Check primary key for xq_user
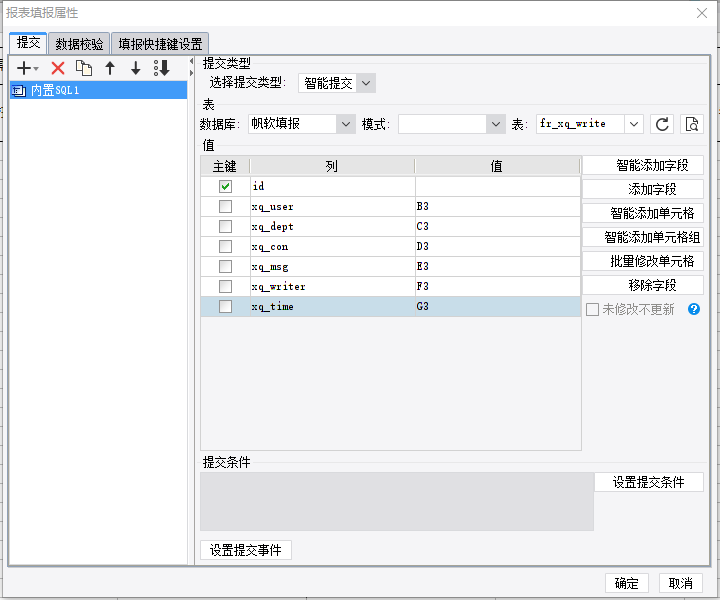 click(x=225, y=207)
